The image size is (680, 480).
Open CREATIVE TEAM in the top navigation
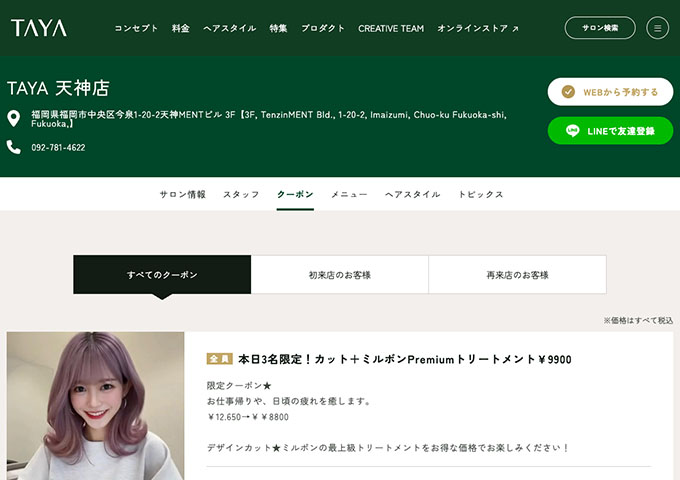pos(391,28)
